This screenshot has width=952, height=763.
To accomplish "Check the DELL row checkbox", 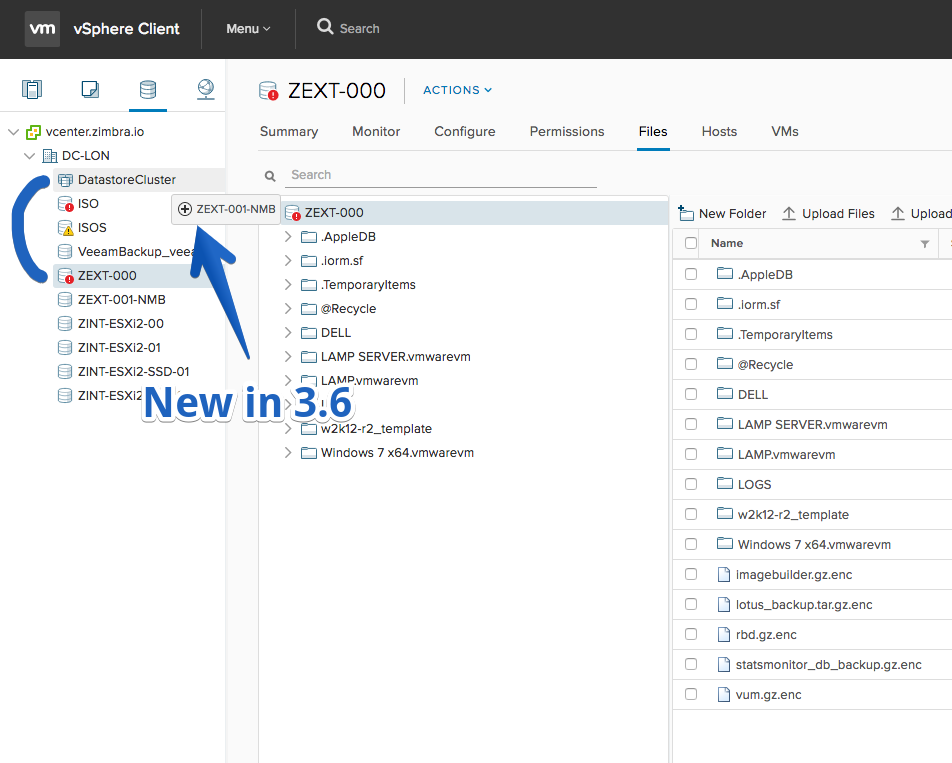I will (x=691, y=394).
